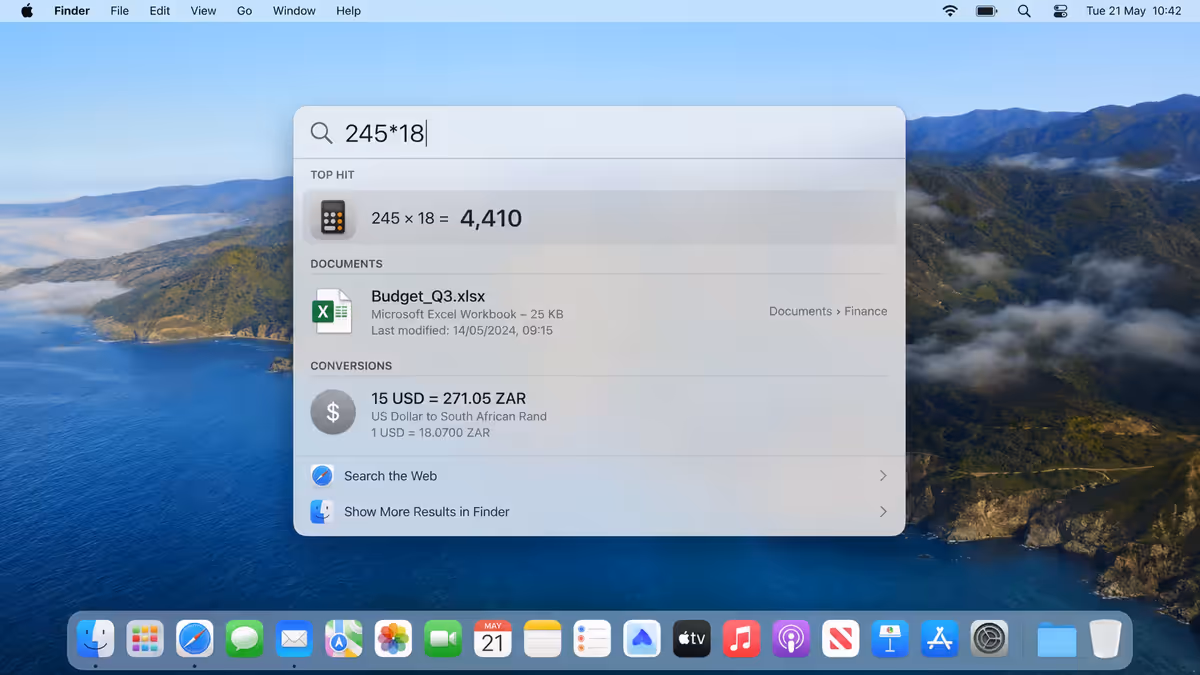Screen dimensions: 1200x675
Task: Click in the Spotlight search field
Action: 620,133
